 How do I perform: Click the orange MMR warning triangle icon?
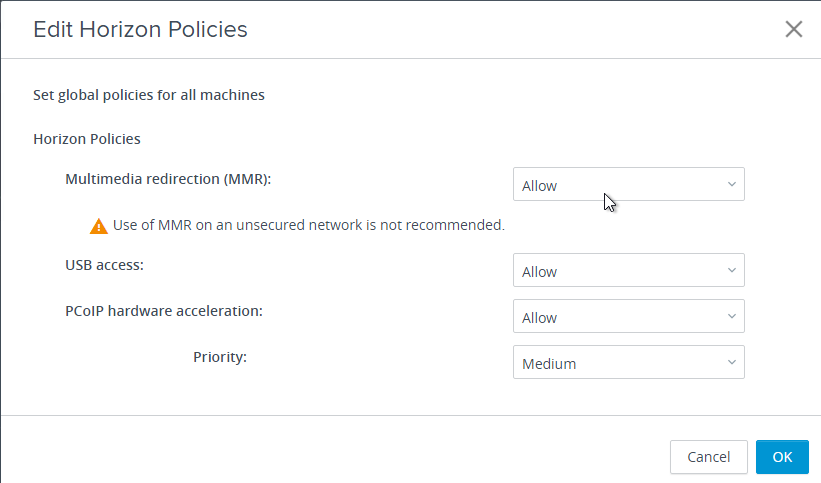pos(98,226)
